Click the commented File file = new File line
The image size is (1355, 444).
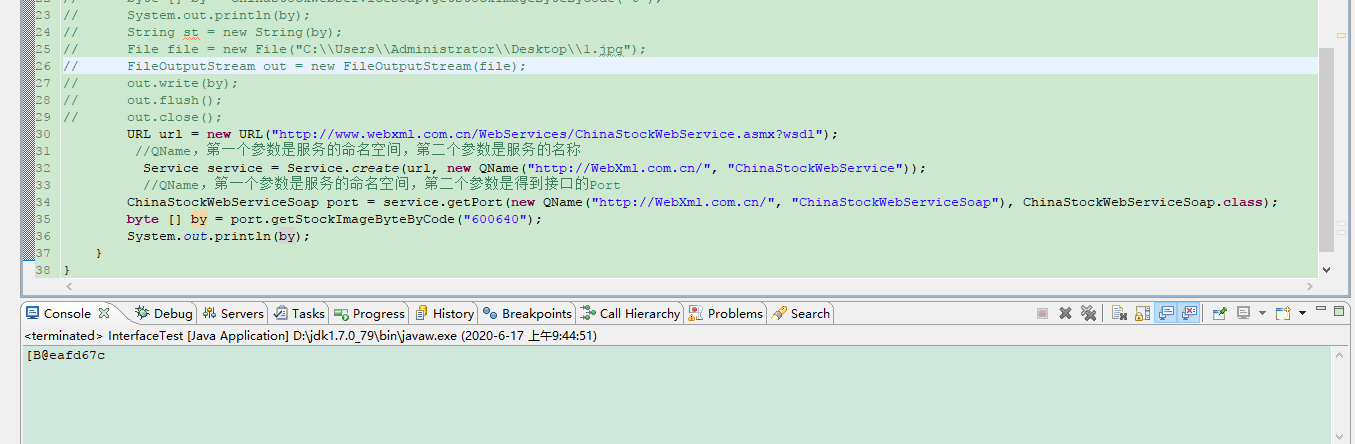386,49
